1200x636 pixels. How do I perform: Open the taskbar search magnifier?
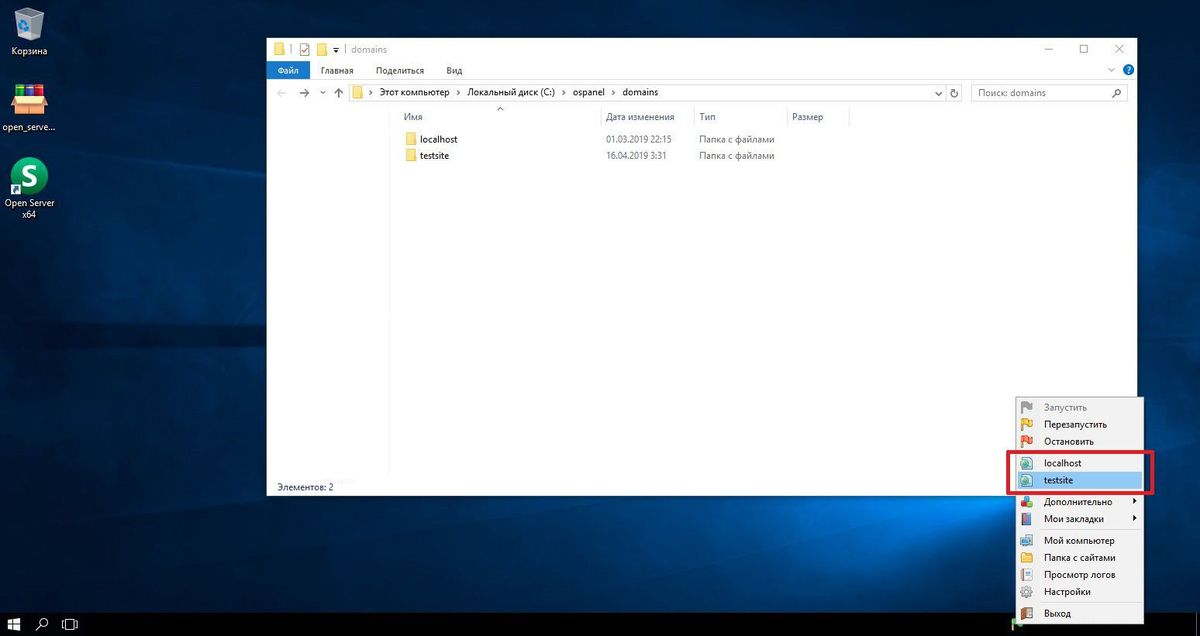coord(42,624)
